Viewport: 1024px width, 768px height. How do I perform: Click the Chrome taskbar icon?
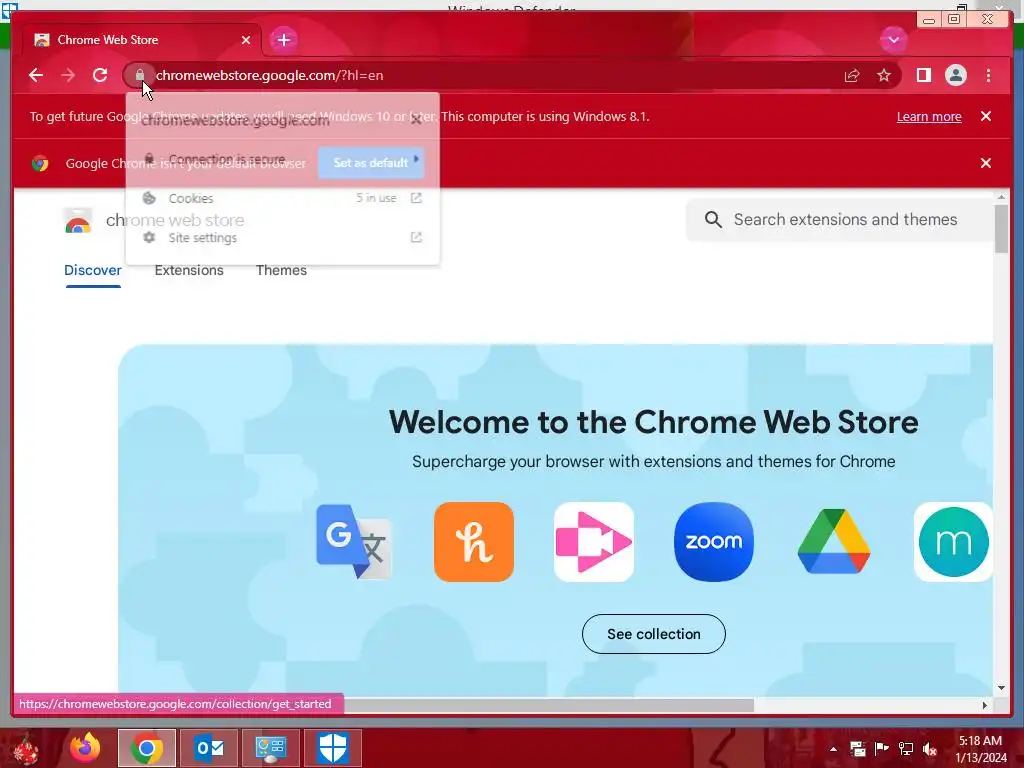pos(147,748)
